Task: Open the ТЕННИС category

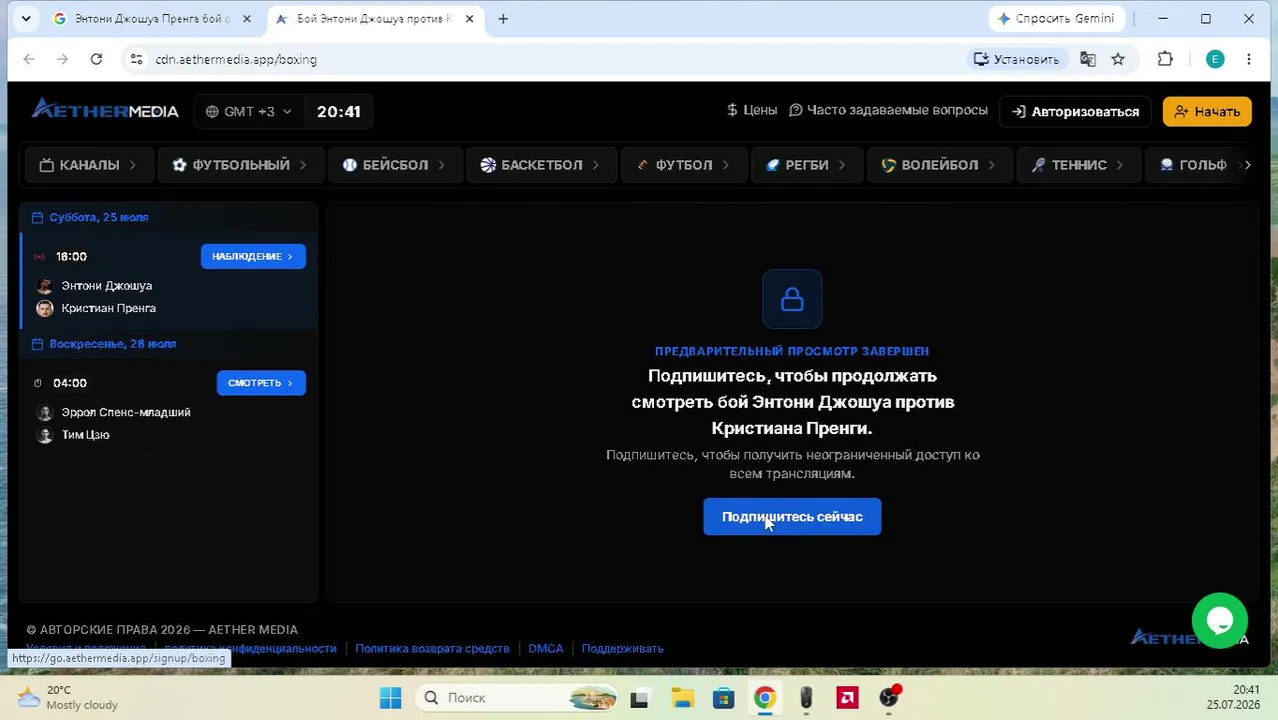Action: click(1077, 165)
